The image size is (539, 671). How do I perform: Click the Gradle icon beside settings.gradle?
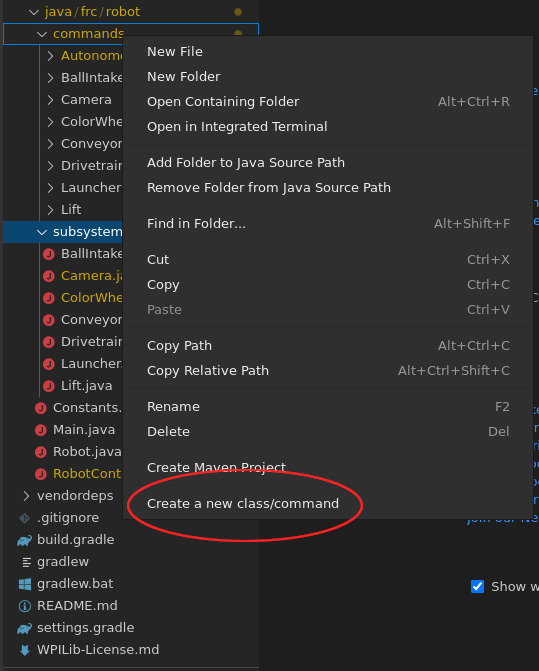point(24,628)
